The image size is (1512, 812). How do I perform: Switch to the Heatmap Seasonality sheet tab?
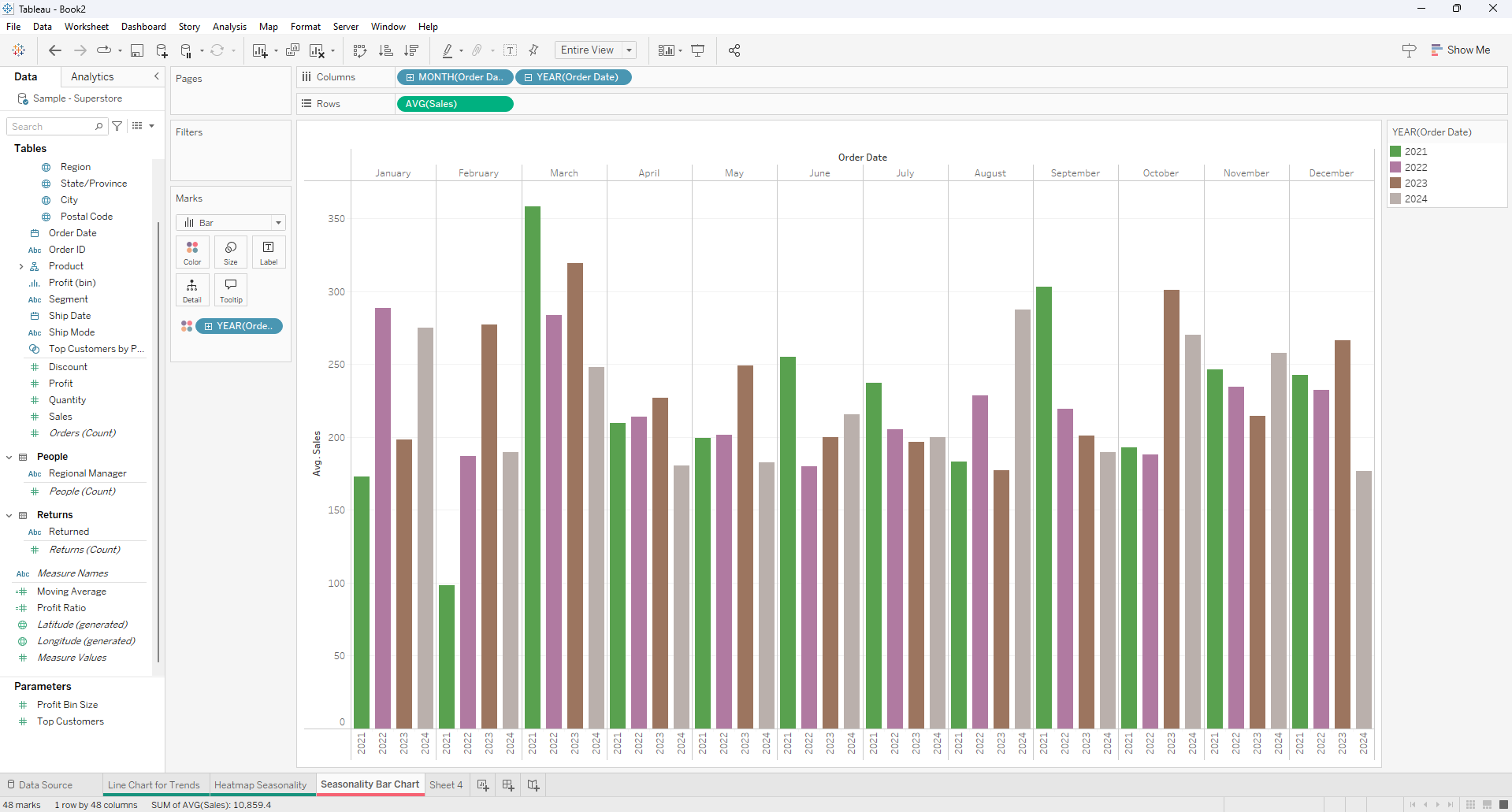pos(260,785)
